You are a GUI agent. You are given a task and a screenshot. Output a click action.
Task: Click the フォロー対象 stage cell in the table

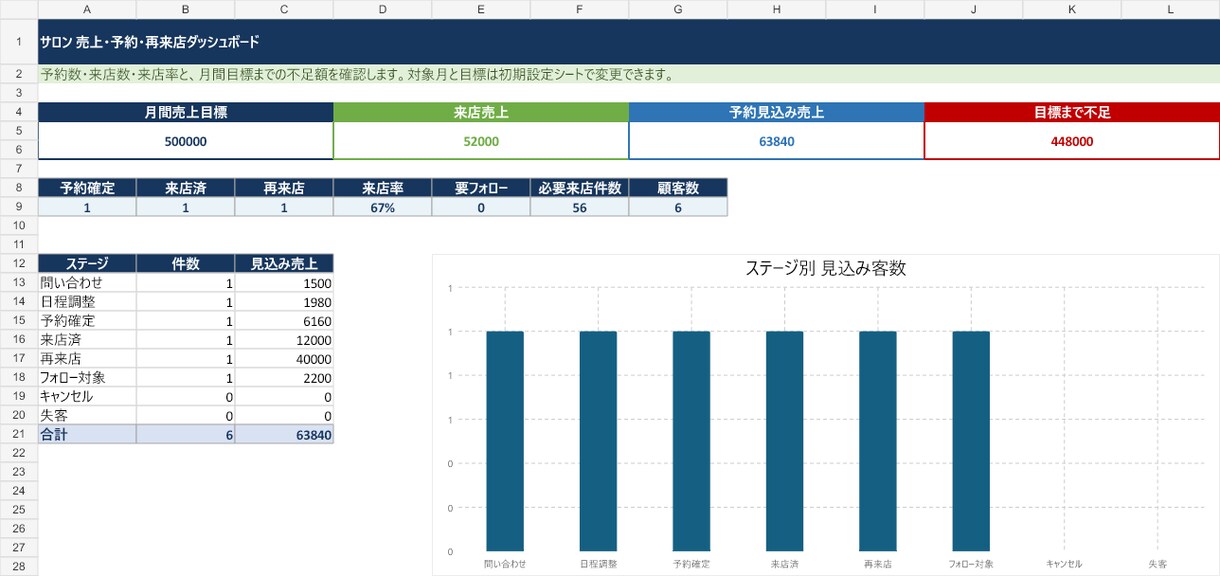pos(87,378)
